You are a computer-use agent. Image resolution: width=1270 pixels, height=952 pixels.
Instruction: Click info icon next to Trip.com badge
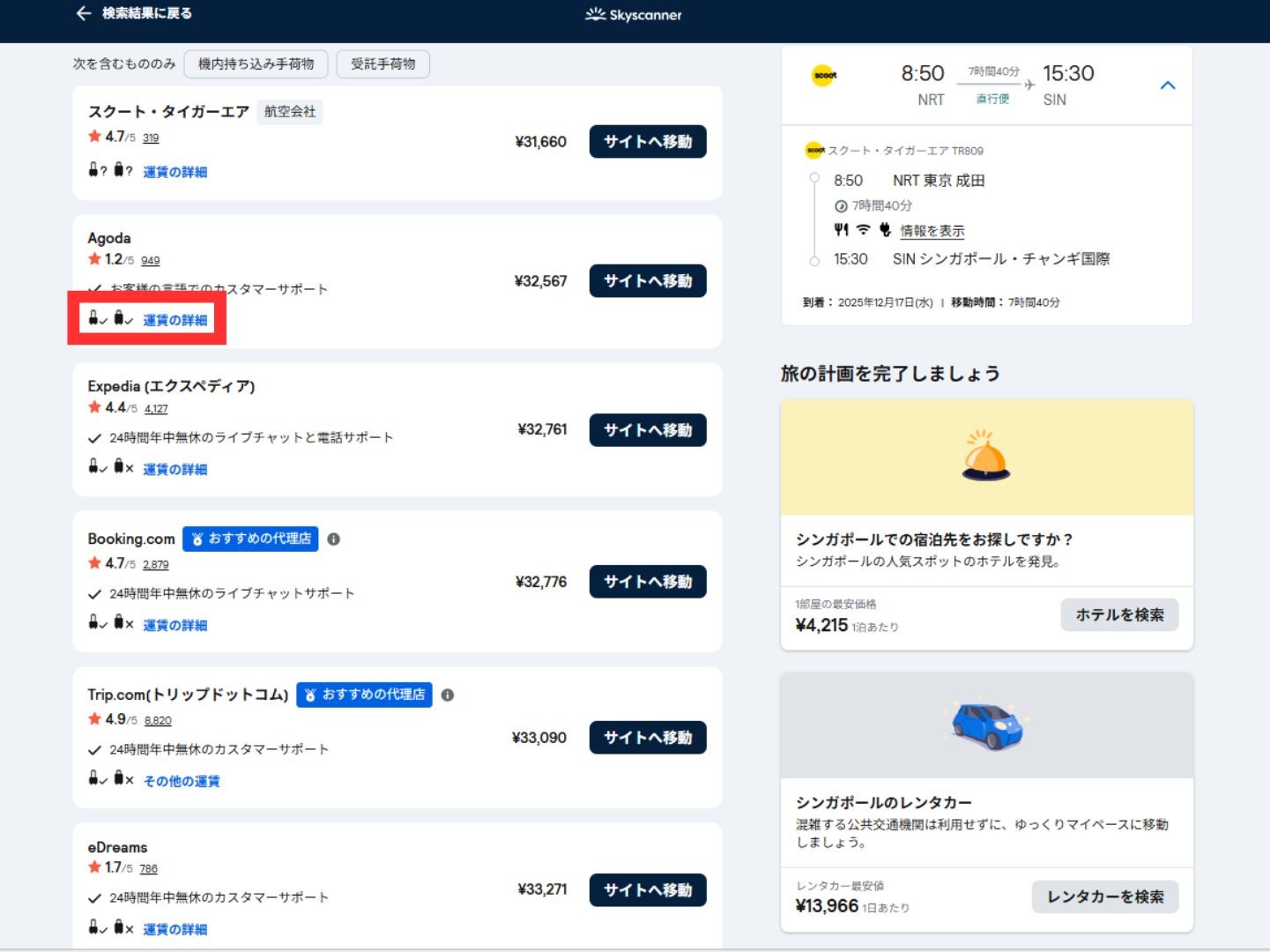pos(448,695)
